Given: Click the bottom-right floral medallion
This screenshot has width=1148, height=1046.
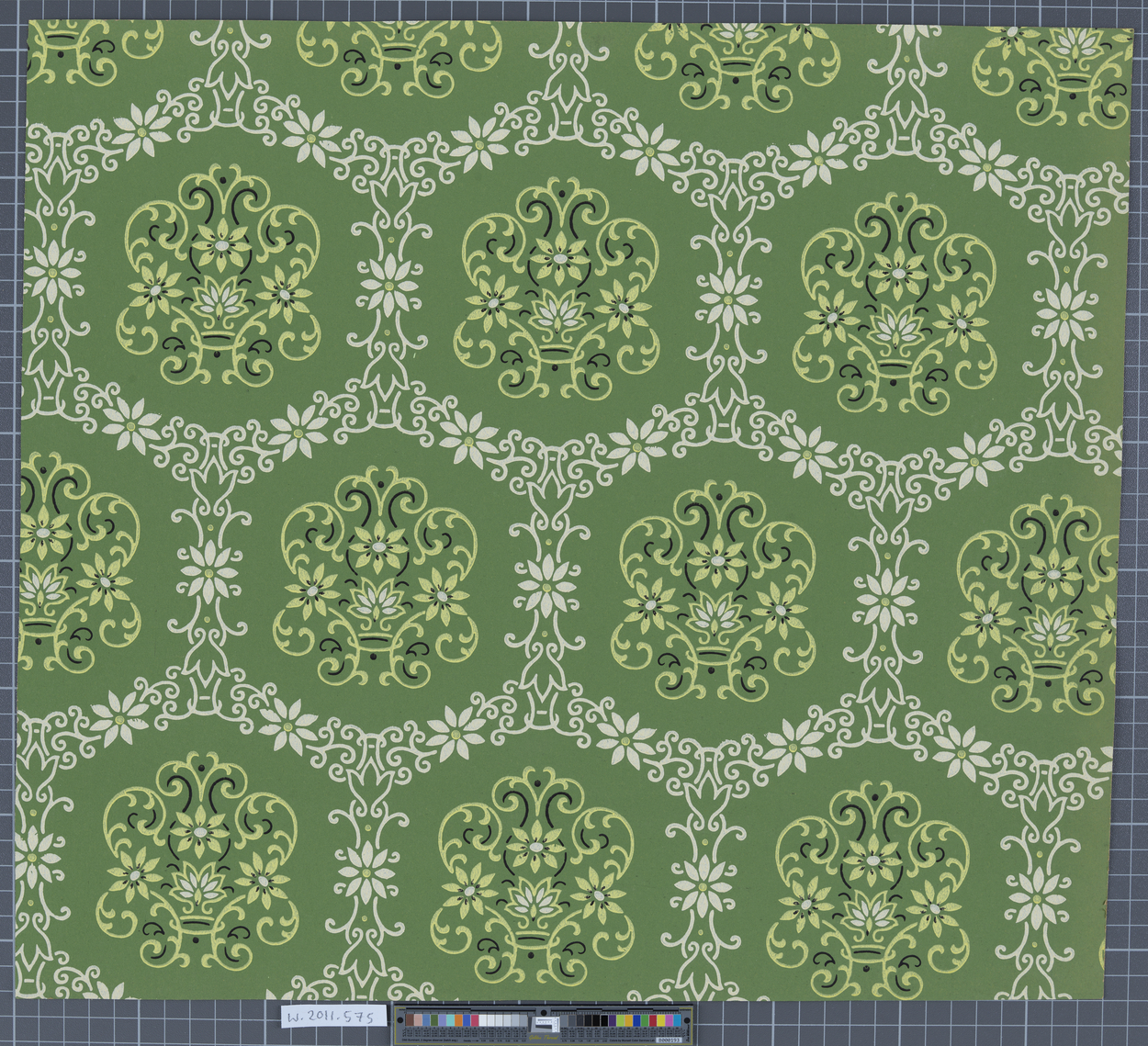Looking at the screenshot, I should pyautogui.click(x=871, y=889).
